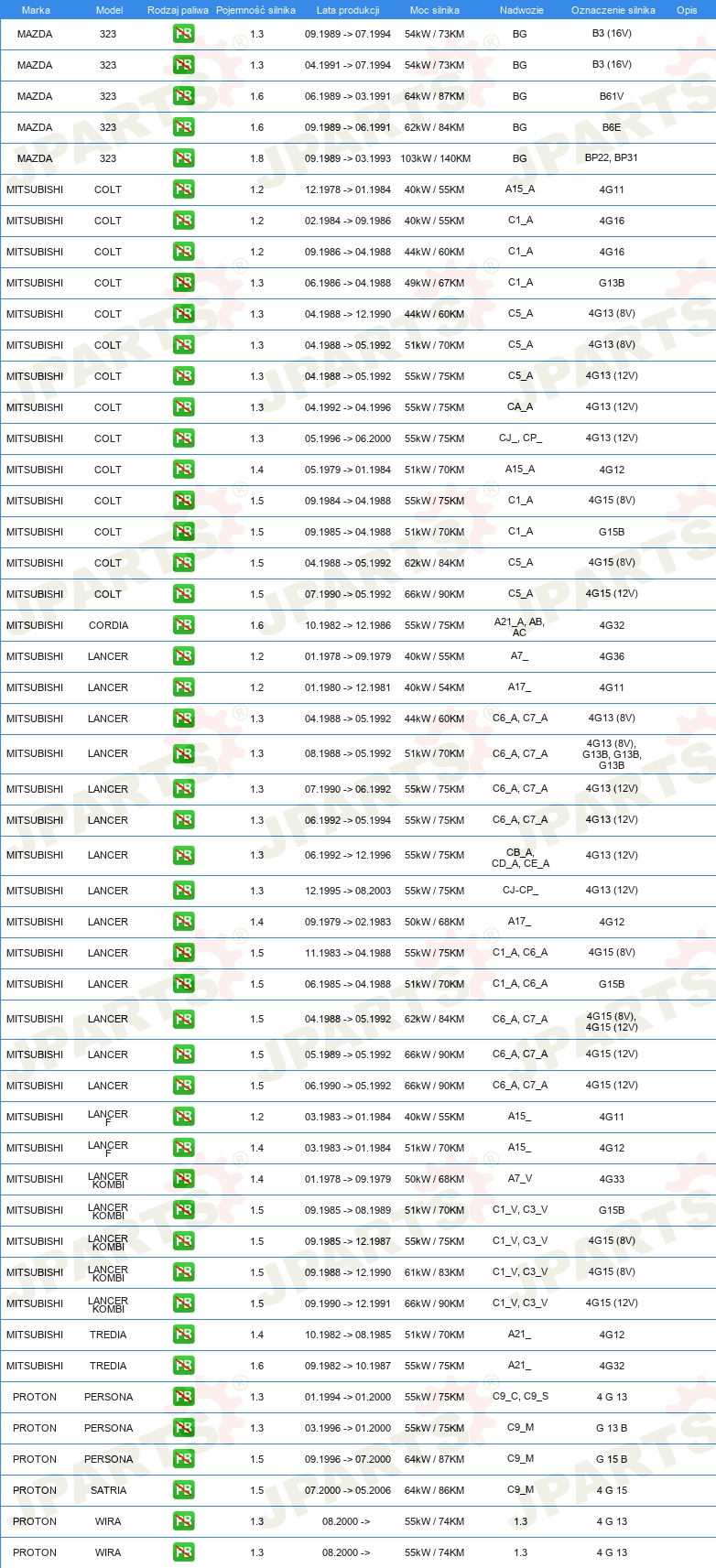The width and height of the screenshot is (716, 1568).
Task: Select the 09.1989 -> 03.1993 production years cell
Action: [x=348, y=158]
